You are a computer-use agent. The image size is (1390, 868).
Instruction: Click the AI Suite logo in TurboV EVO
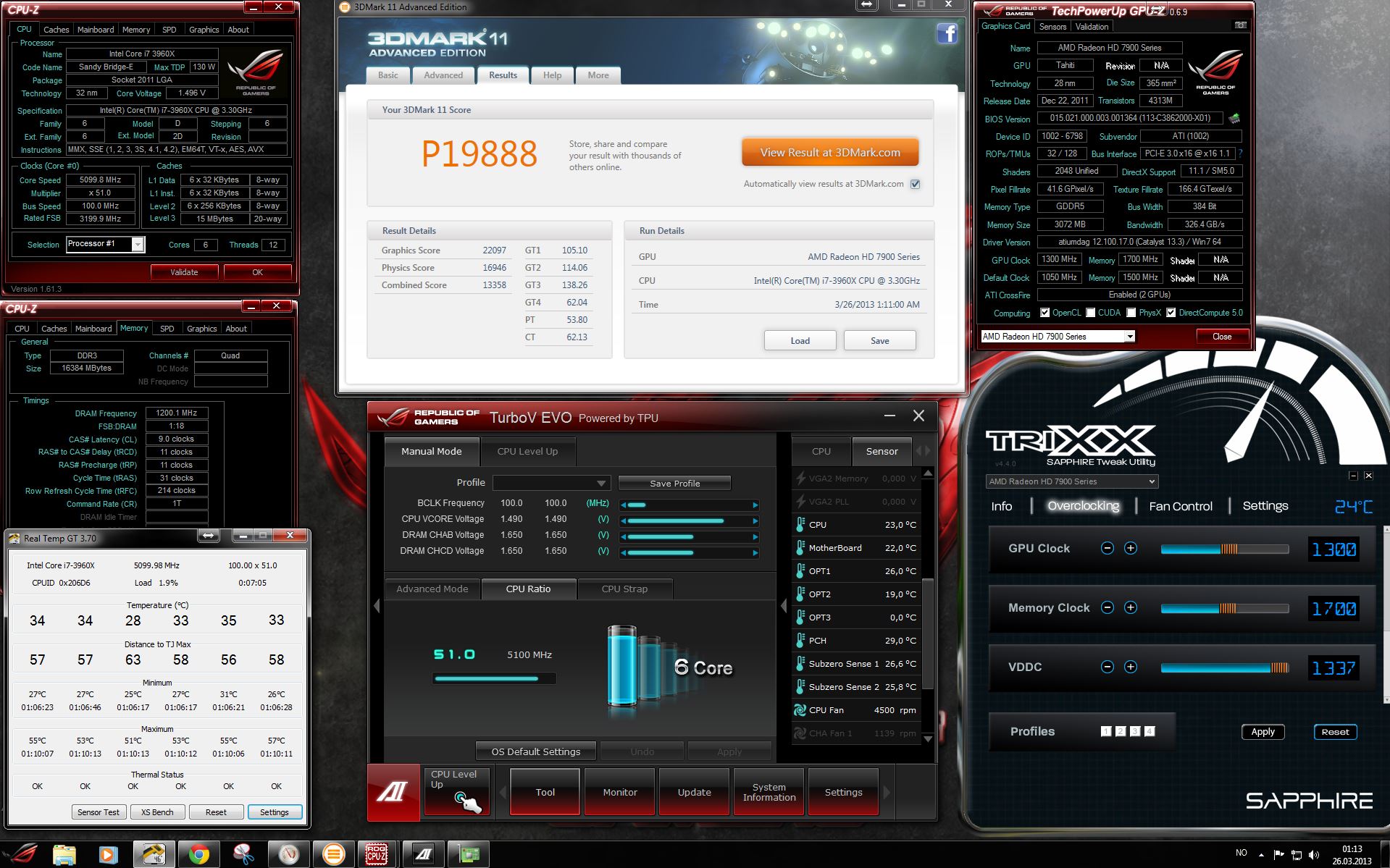coord(393,792)
